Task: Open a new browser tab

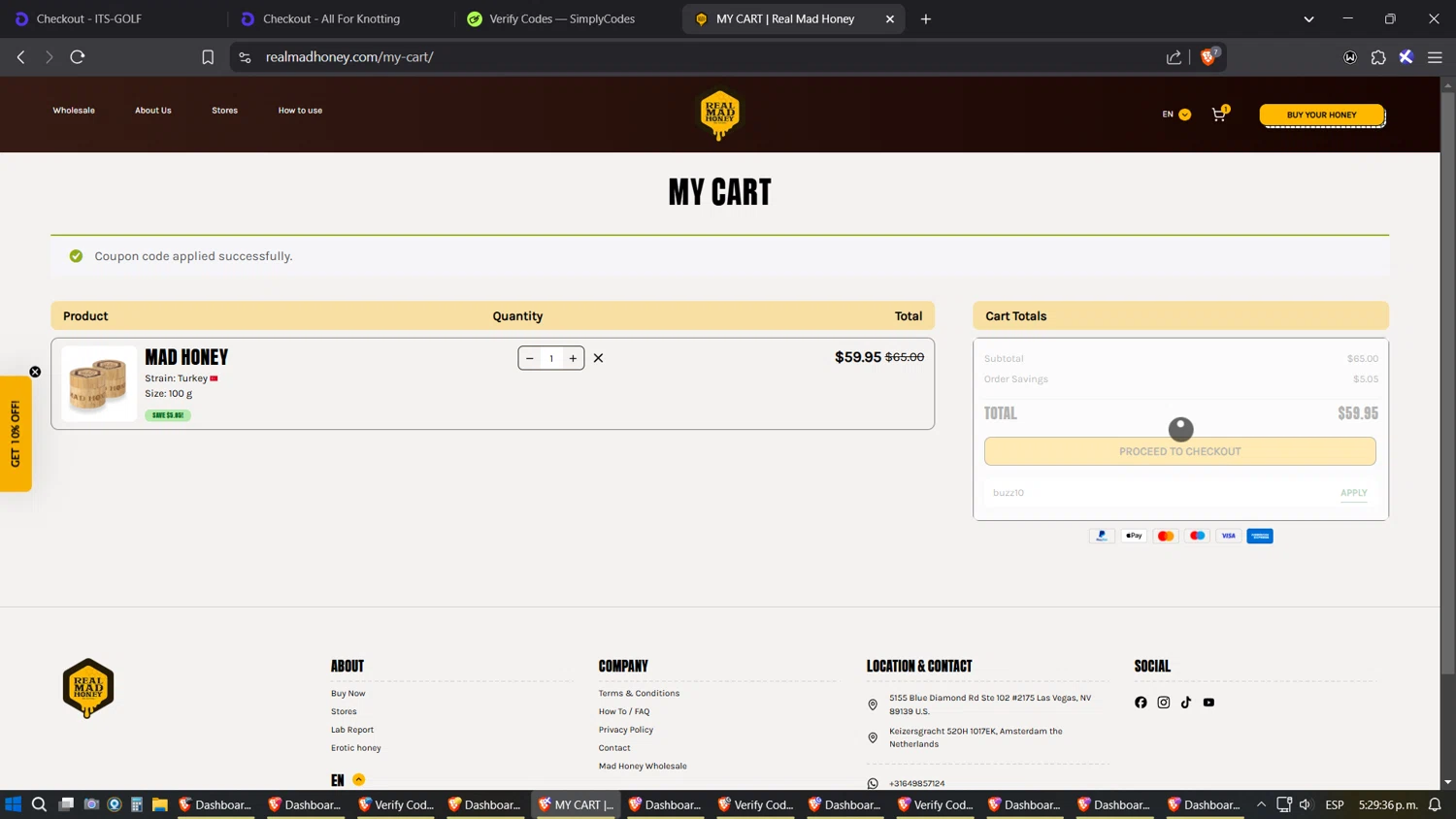Action: (x=926, y=18)
